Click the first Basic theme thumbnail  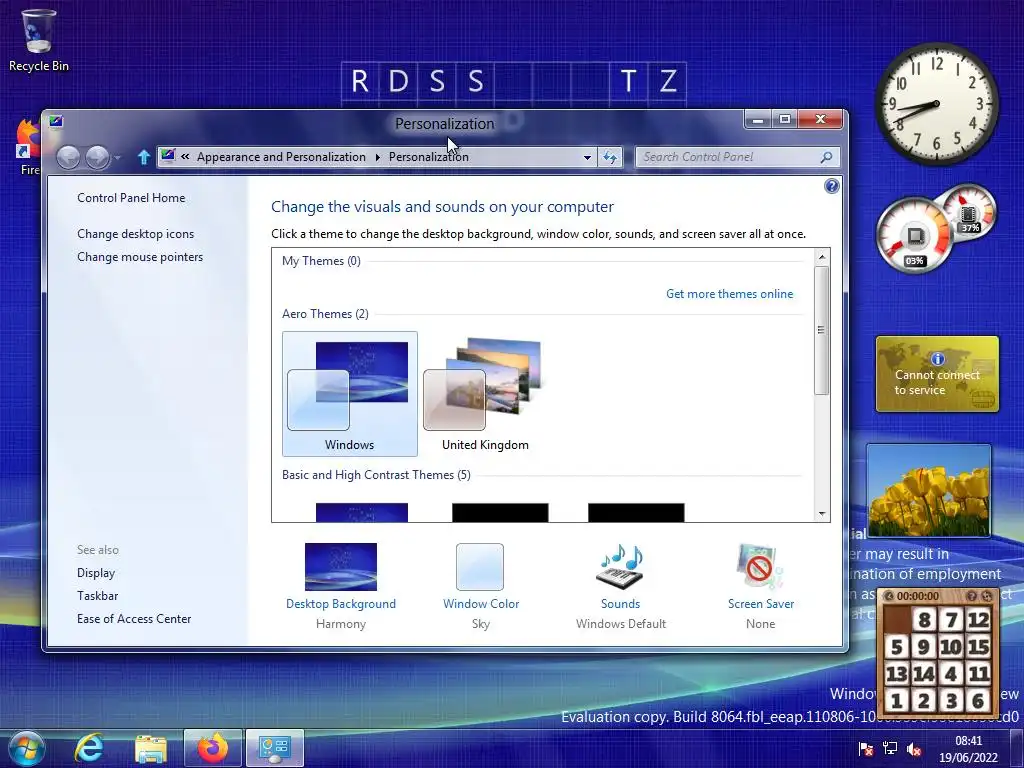362,513
